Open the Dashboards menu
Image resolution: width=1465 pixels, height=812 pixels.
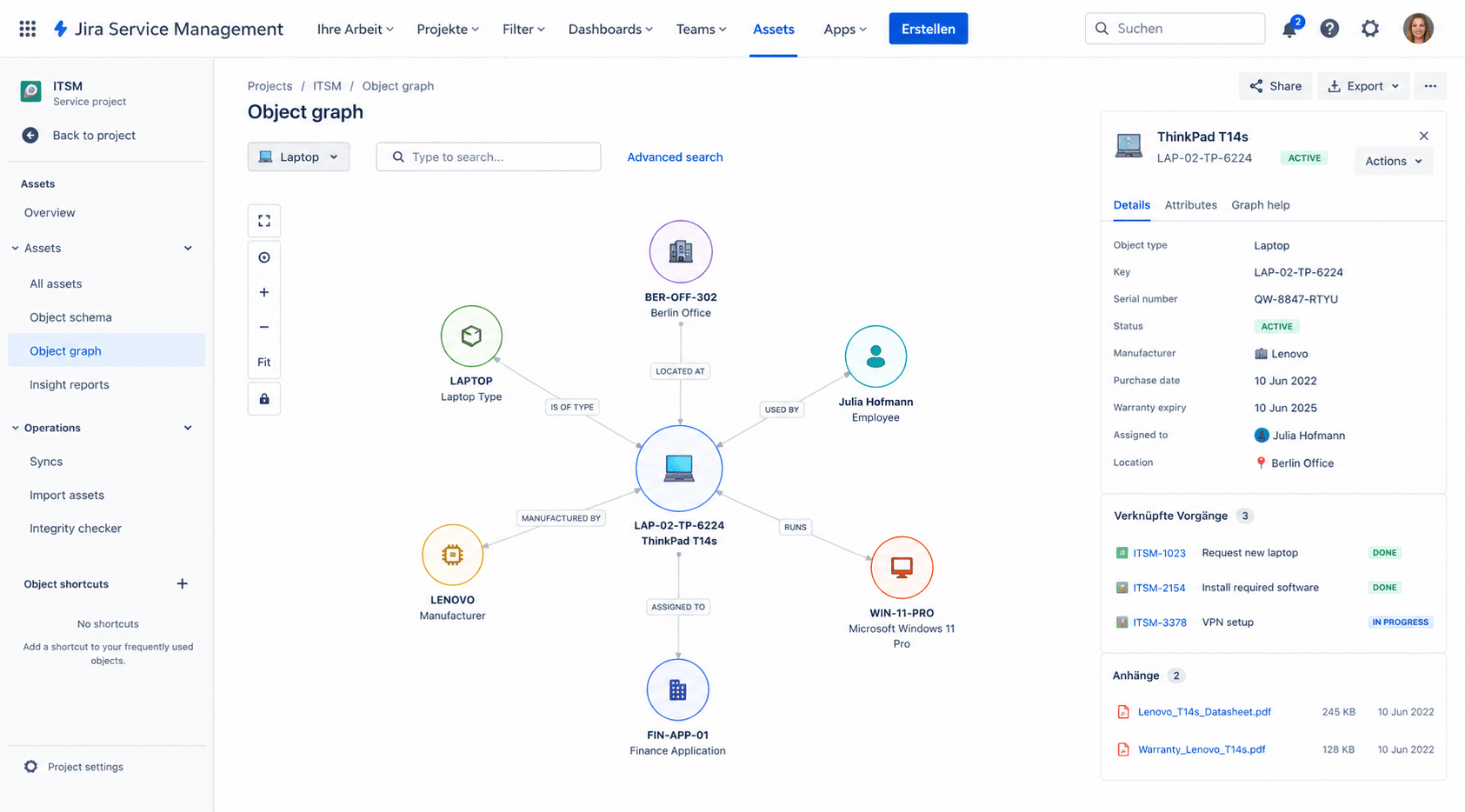610,29
